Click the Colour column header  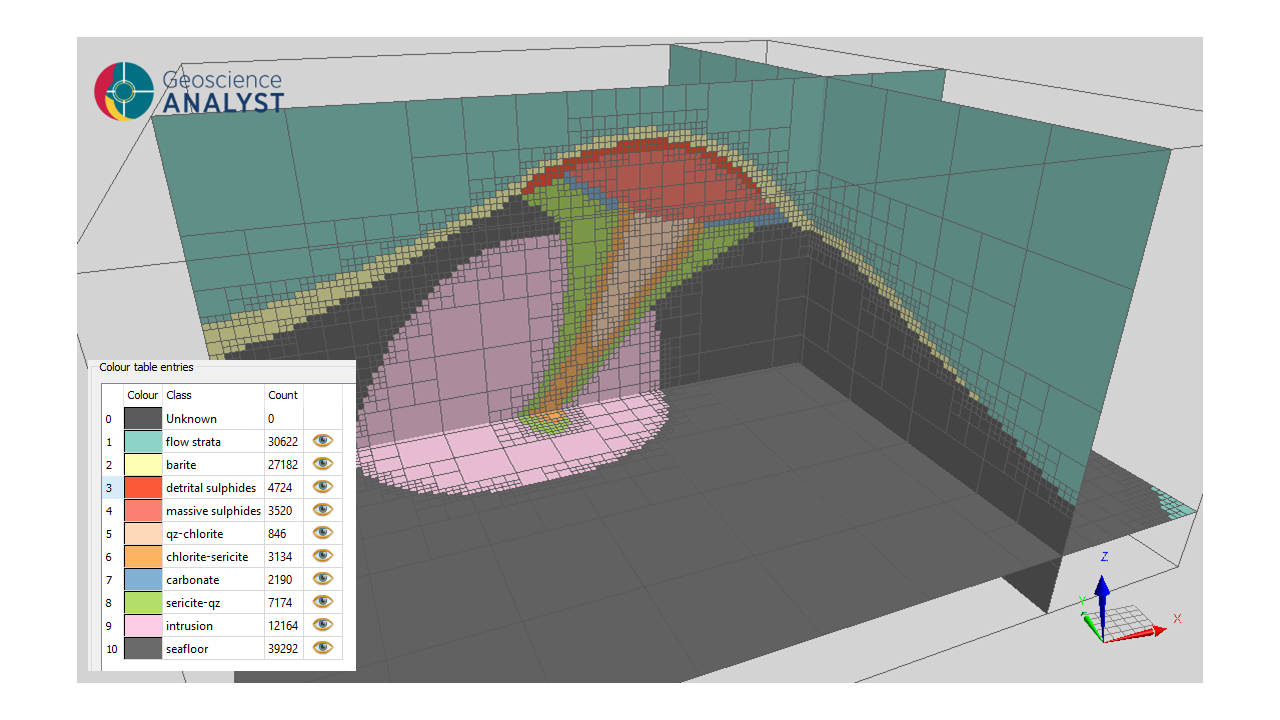tap(143, 395)
